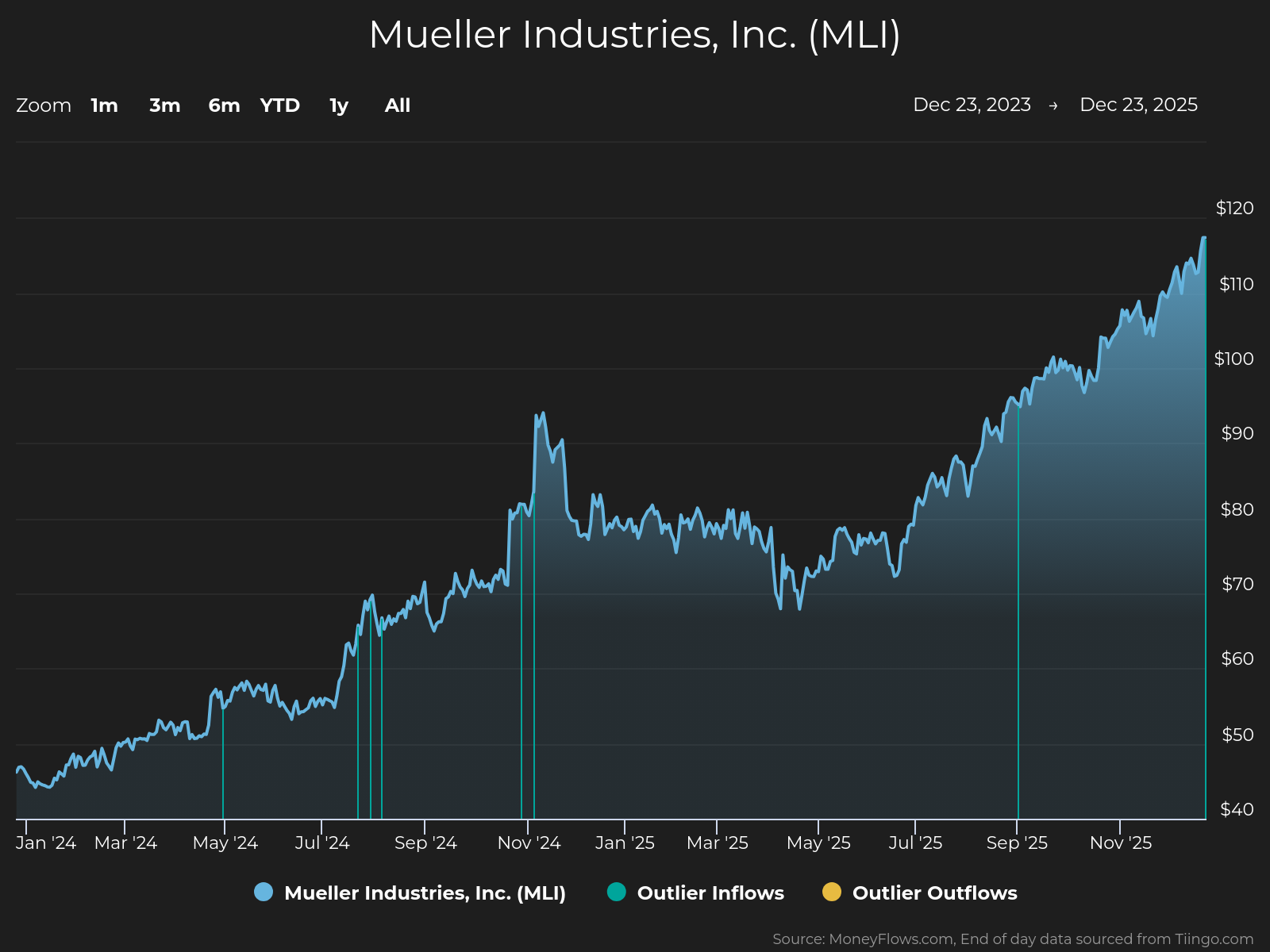The image size is (1270, 952).
Task: Click the teal Outlier Inflows legend circle
Action: pyautogui.click(x=617, y=892)
